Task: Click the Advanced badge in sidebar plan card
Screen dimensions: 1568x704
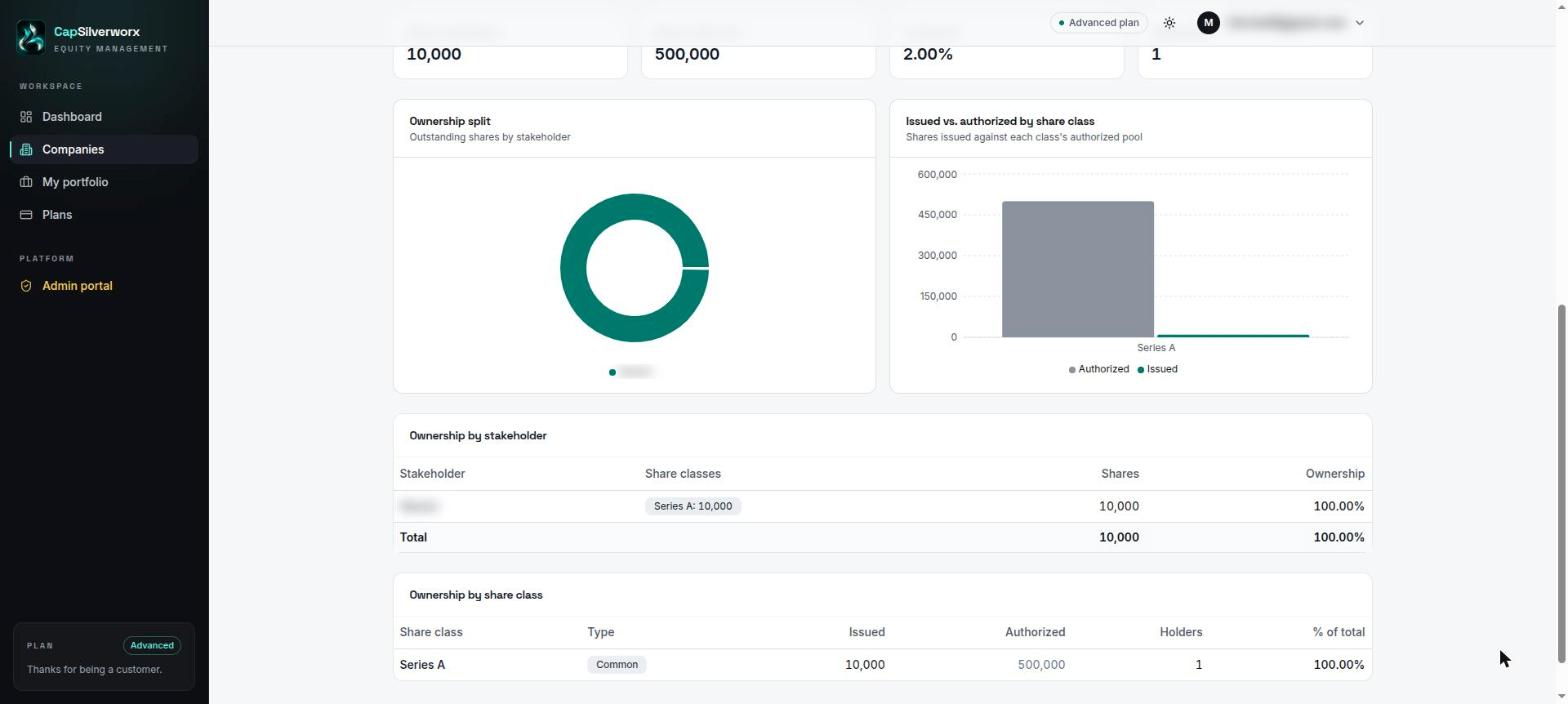Action: [x=152, y=646]
